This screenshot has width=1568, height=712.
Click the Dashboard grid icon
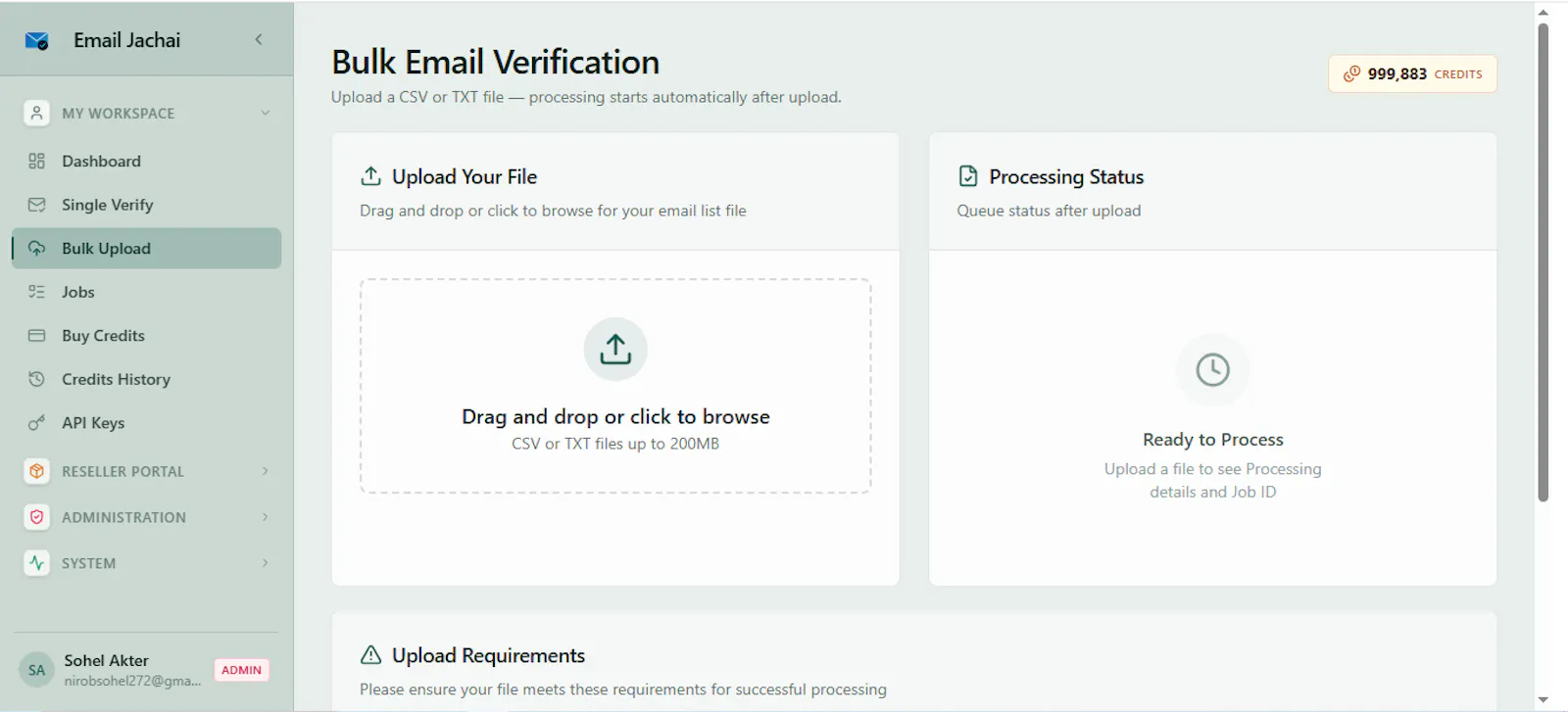click(36, 161)
